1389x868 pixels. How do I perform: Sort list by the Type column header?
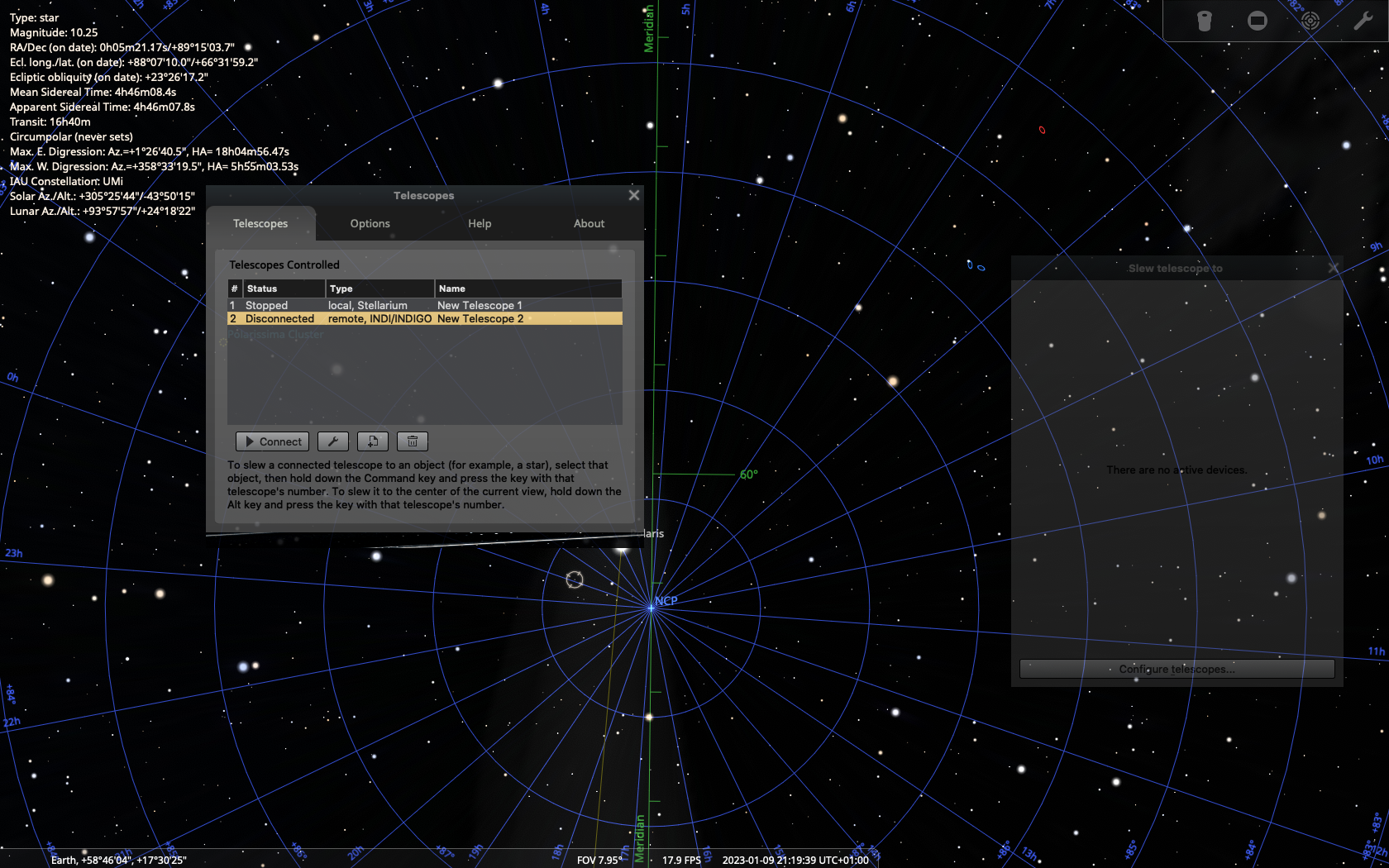point(341,288)
